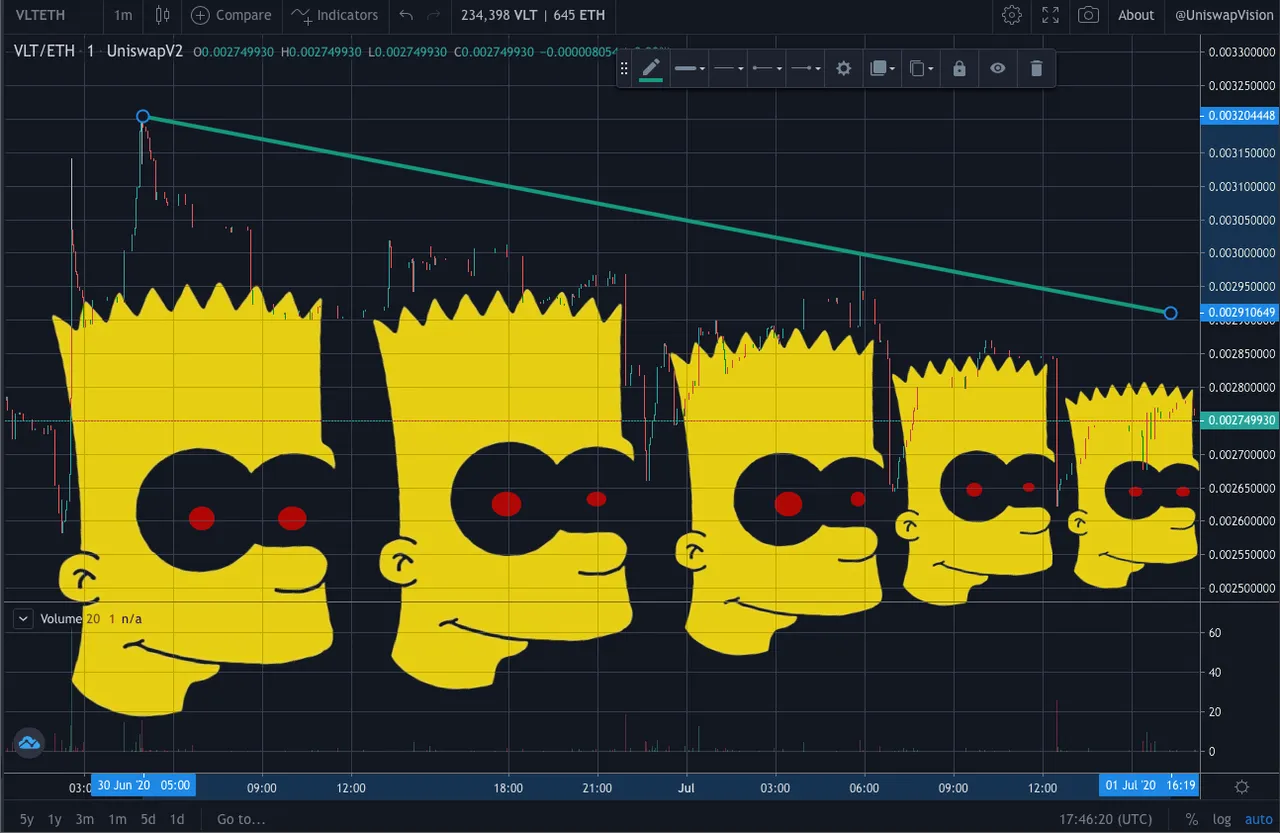Screen dimensions: 1280x833
Task: Set time range to 1y
Action: click(55, 819)
